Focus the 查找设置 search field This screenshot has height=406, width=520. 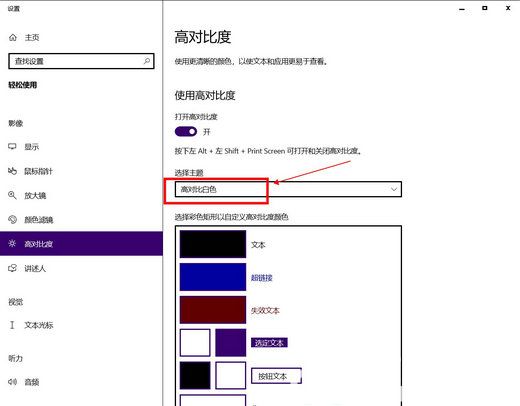pyautogui.click(x=81, y=61)
